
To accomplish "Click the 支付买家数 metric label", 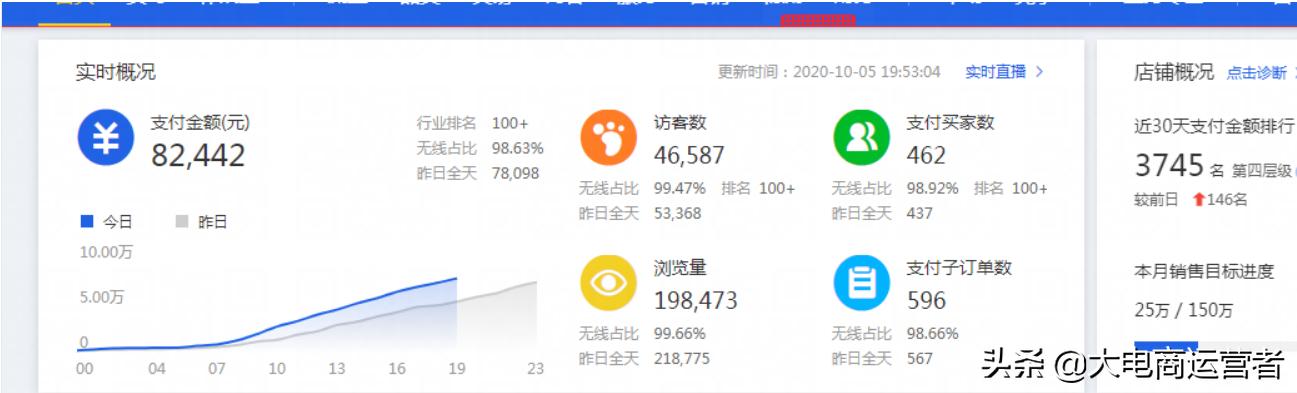I will pyautogui.click(x=951, y=123).
